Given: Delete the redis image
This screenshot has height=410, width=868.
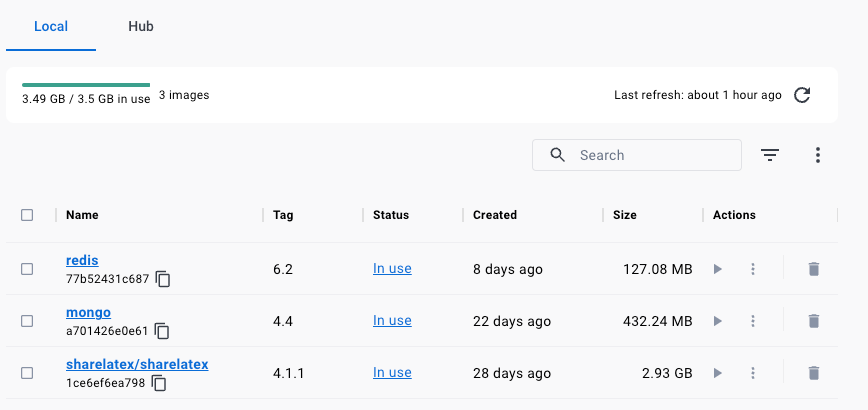Looking at the screenshot, I should pos(814,269).
